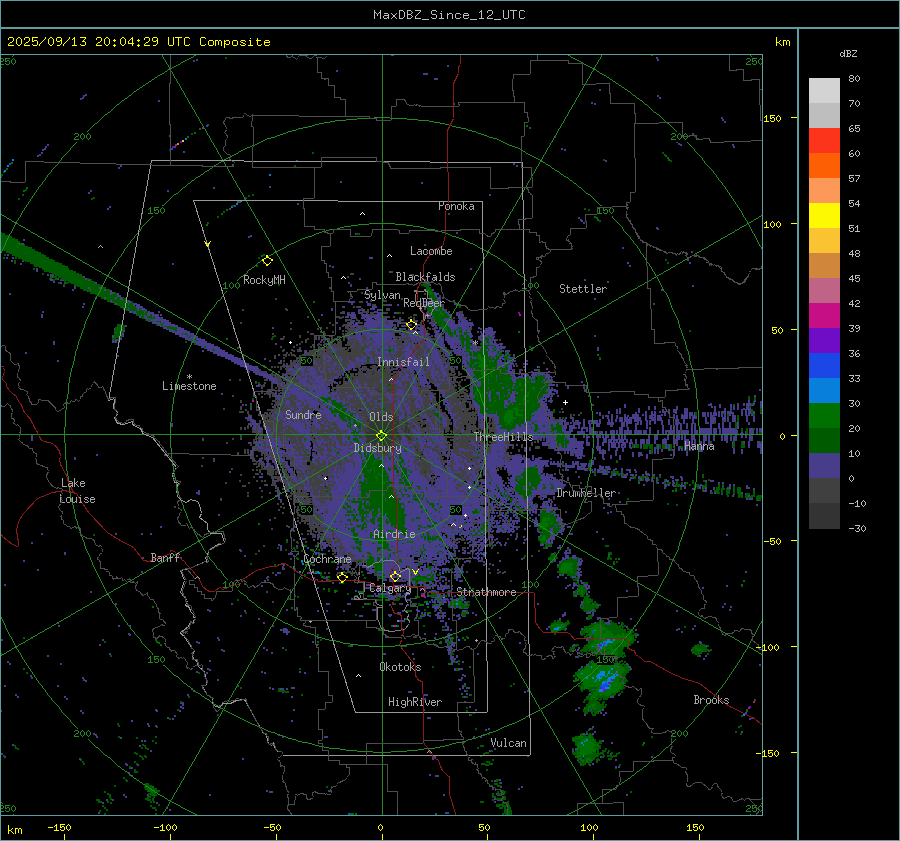This screenshot has width=900, height=841.
Task: Click the Limestone label
Action: (x=189, y=386)
